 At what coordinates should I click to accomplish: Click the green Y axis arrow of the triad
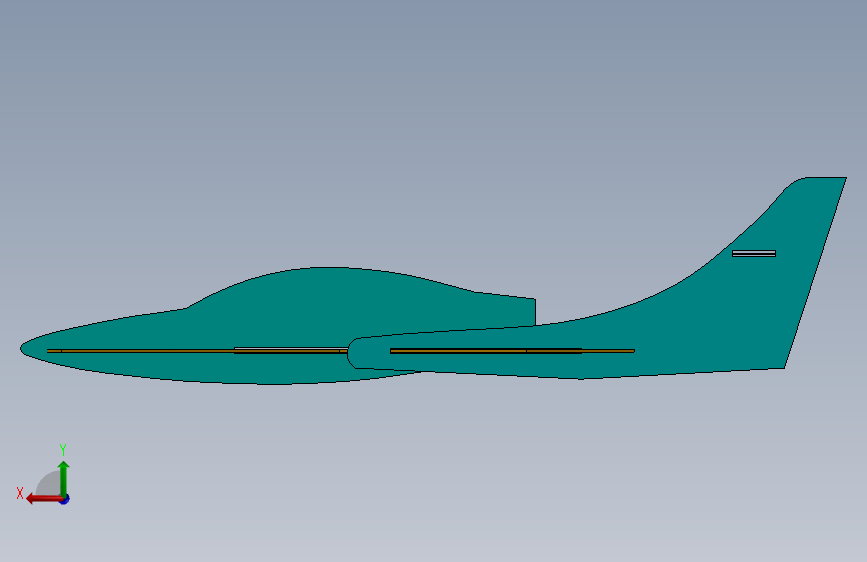pos(64,478)
